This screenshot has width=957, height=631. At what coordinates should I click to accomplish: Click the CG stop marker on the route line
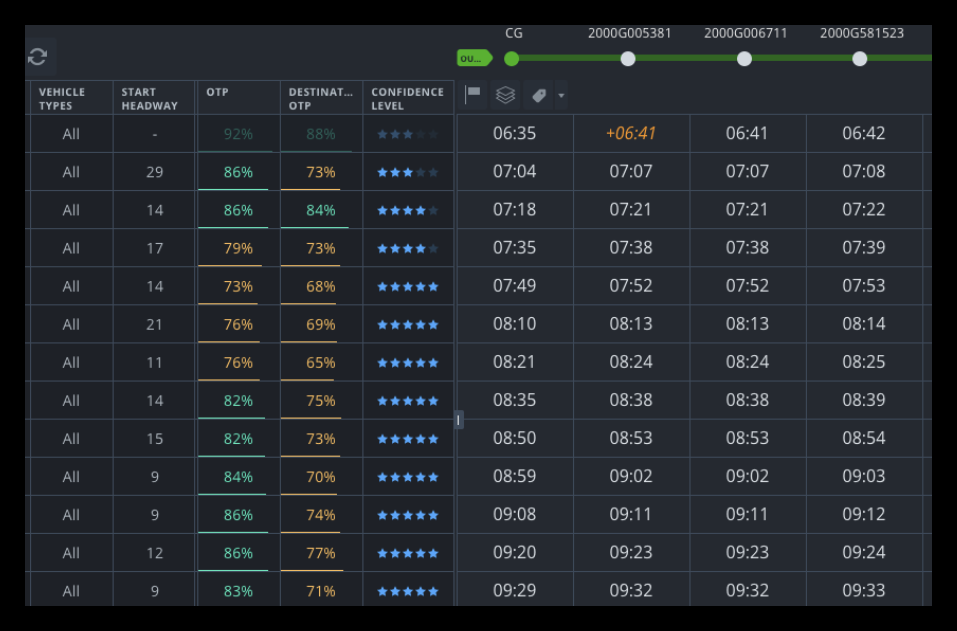click(512, 59)
